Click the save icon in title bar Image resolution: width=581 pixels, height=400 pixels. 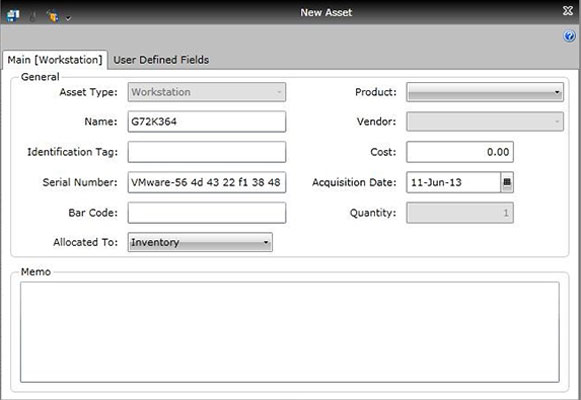(13, 16)
